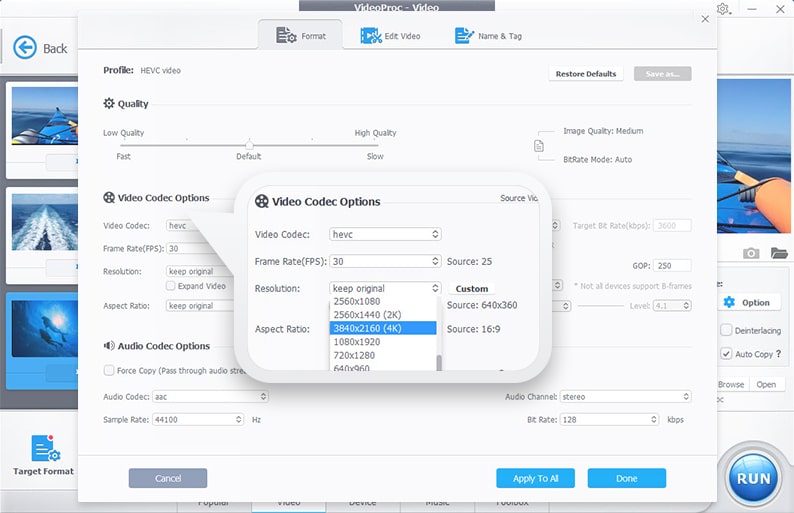Select 2560x1080 resolution option

[383, 301]
